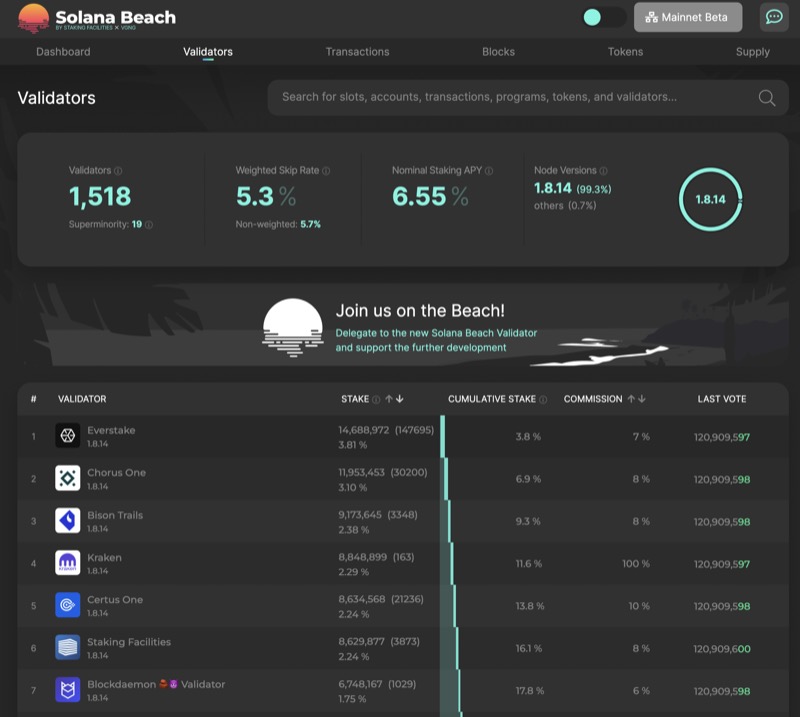Open the Kraken validator page
Image resolution: width=800 pixels, height=717 pixels.
pyautogui.click(x=105, y=557)
